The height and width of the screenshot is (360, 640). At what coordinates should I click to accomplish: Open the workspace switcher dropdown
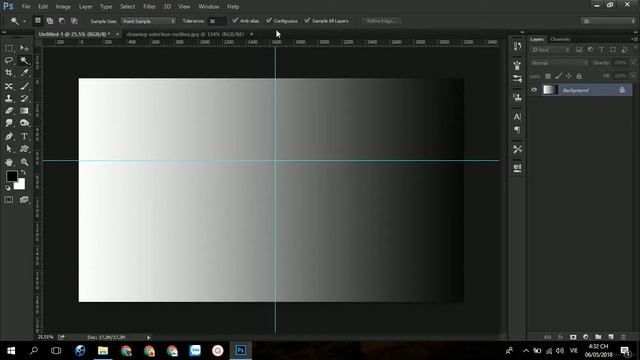(x=608, y=21)
